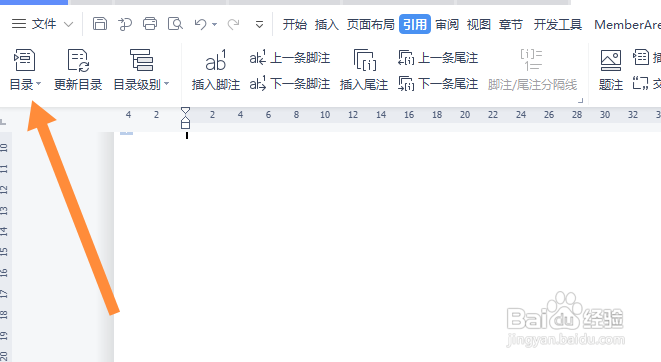This screenshot has width=661, height=362.
Task: Switch to the 视图 tab
Action: (478, 24)
